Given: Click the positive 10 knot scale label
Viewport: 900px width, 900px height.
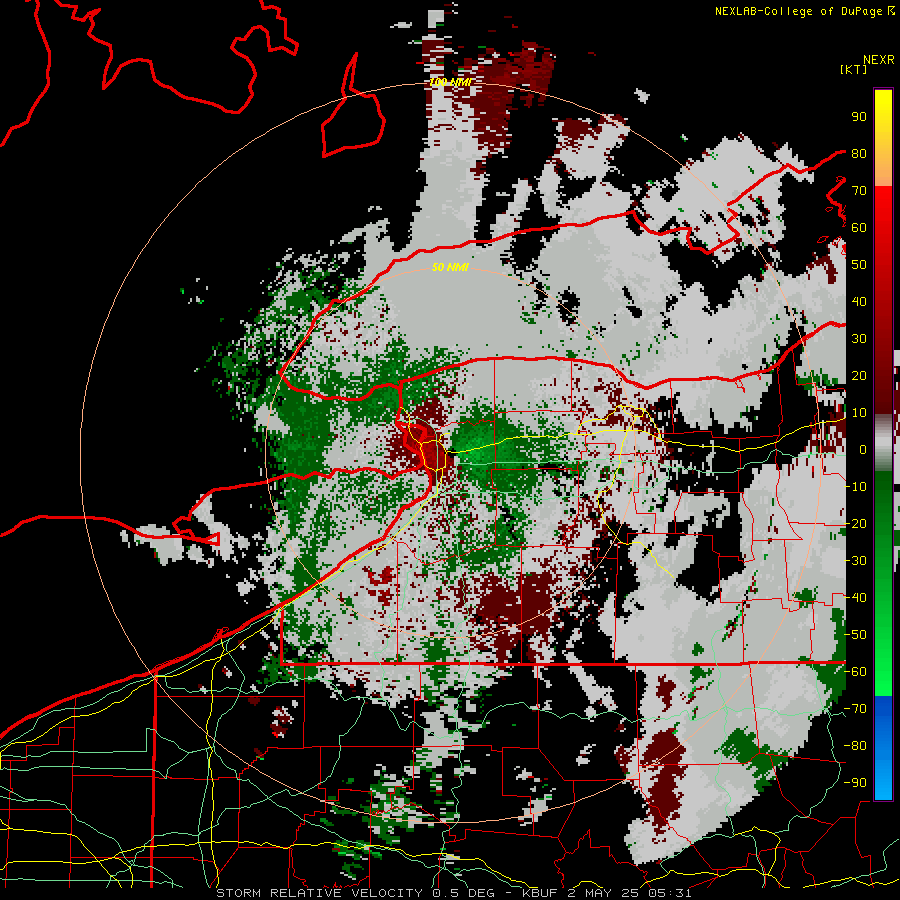Looking at the screenshot, I should tap(859, 413).
